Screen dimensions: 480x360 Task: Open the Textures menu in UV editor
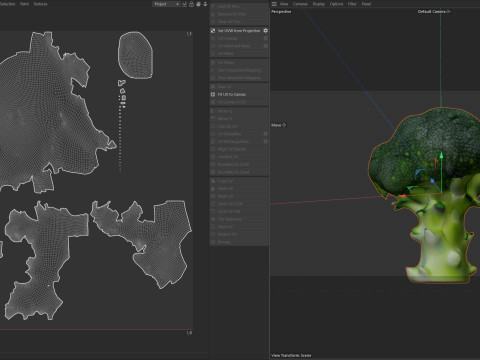click(x=40, y=4)
